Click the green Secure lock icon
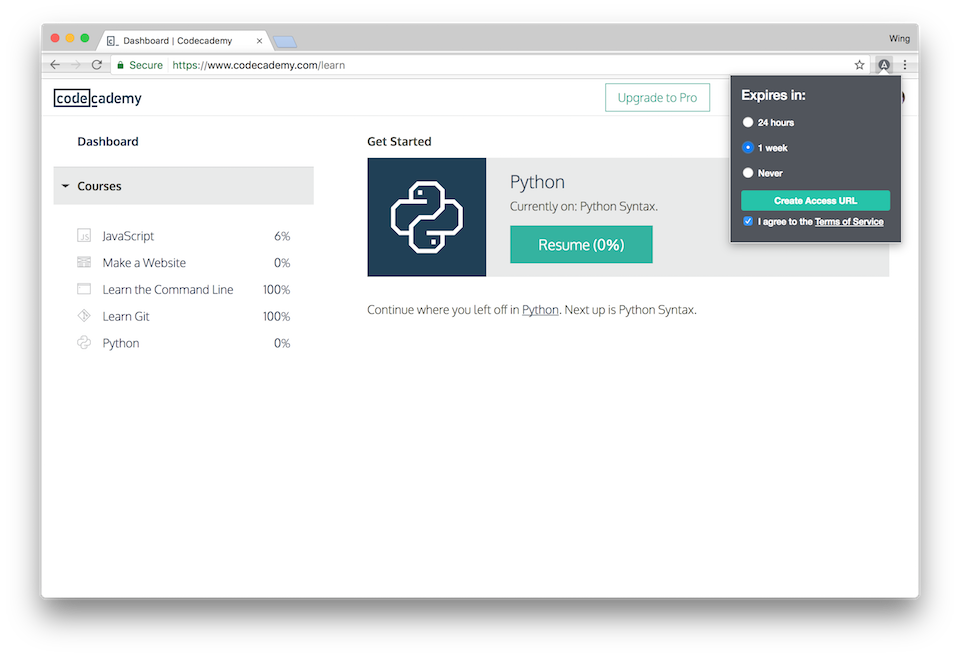Image resolution: width=960 pixels, height=657 pixels. pyautogui.click(x=121, y=65)
